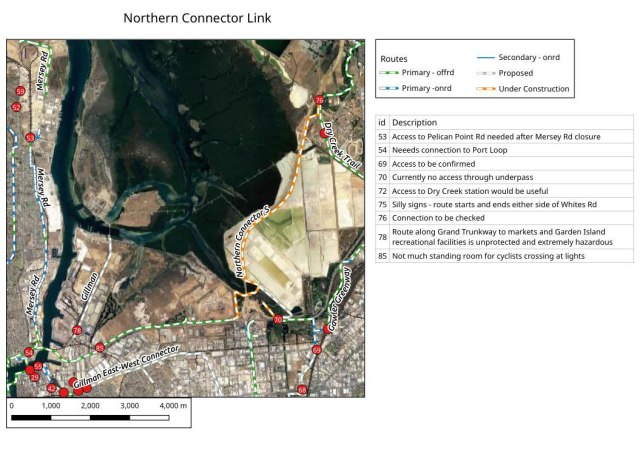This screenshot has width=640, height=455.
Task: Click marker 85 on Gillman East-West Connector
Action: (x=99, y=348)
